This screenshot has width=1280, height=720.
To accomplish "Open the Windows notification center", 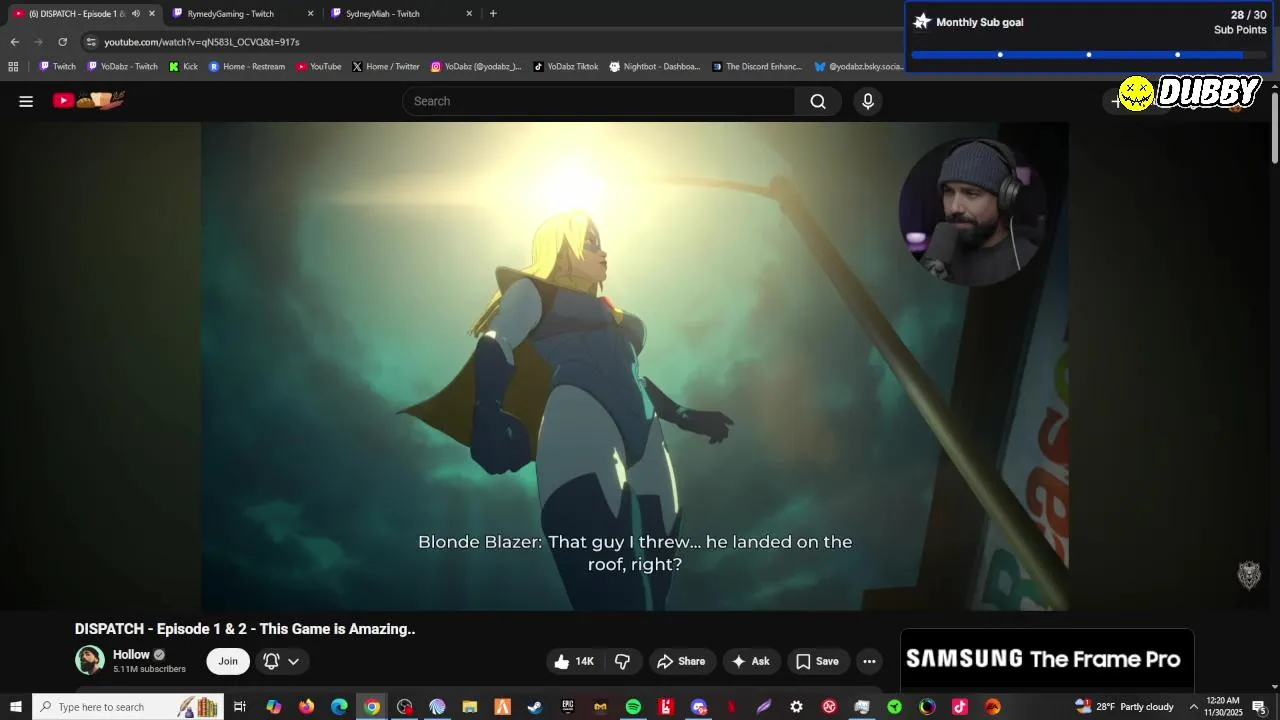I will pos(1259,707).
